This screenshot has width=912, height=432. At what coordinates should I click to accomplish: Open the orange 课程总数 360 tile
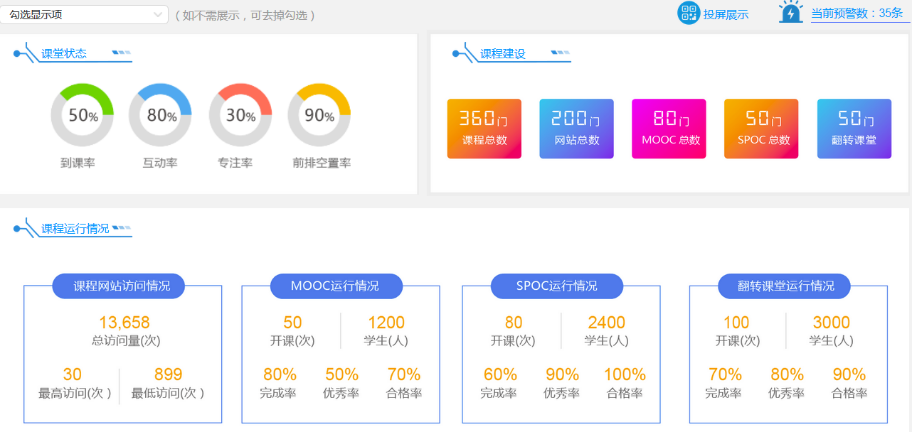tap(483, 129)
